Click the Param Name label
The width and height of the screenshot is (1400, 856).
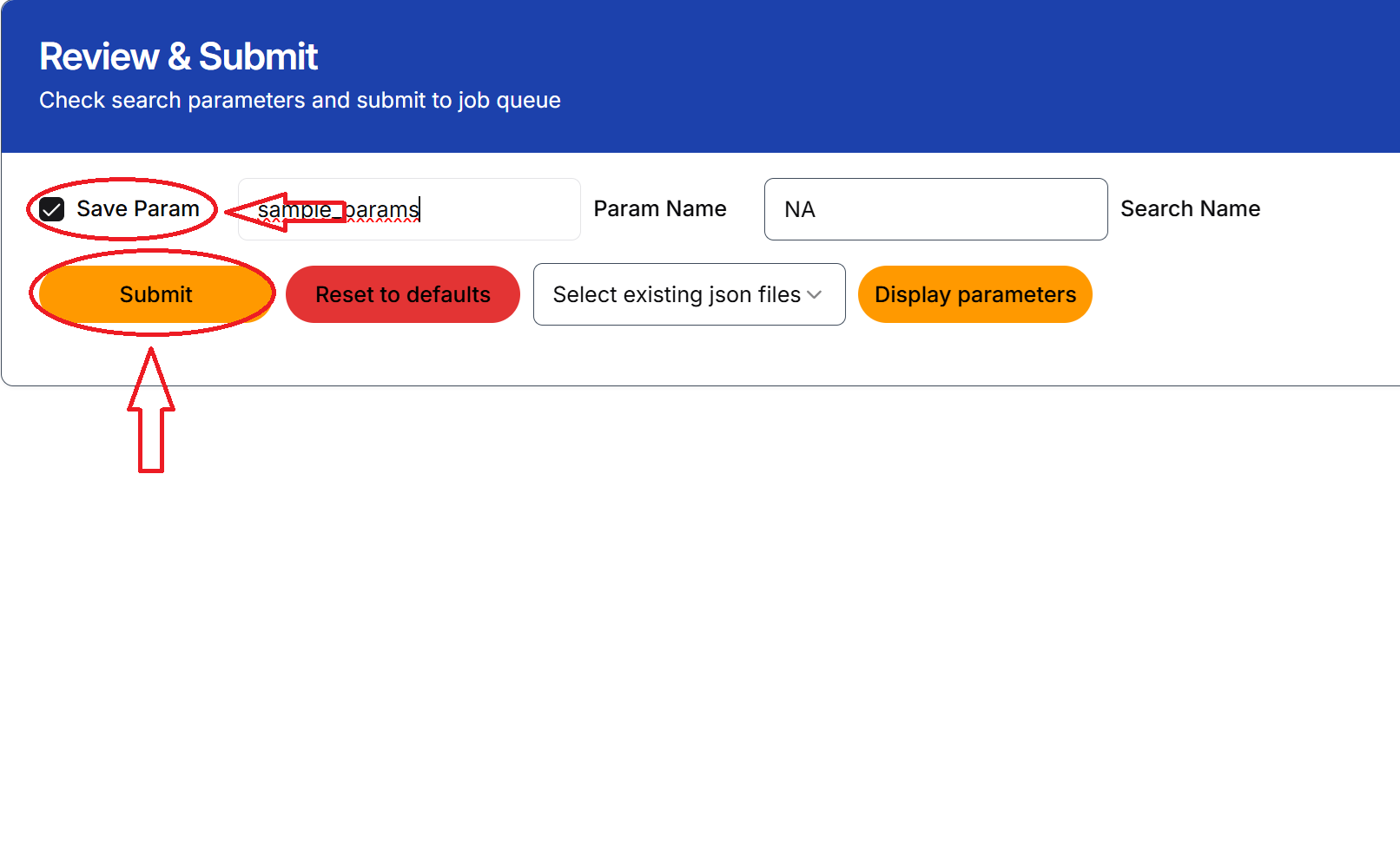[659, 209]
